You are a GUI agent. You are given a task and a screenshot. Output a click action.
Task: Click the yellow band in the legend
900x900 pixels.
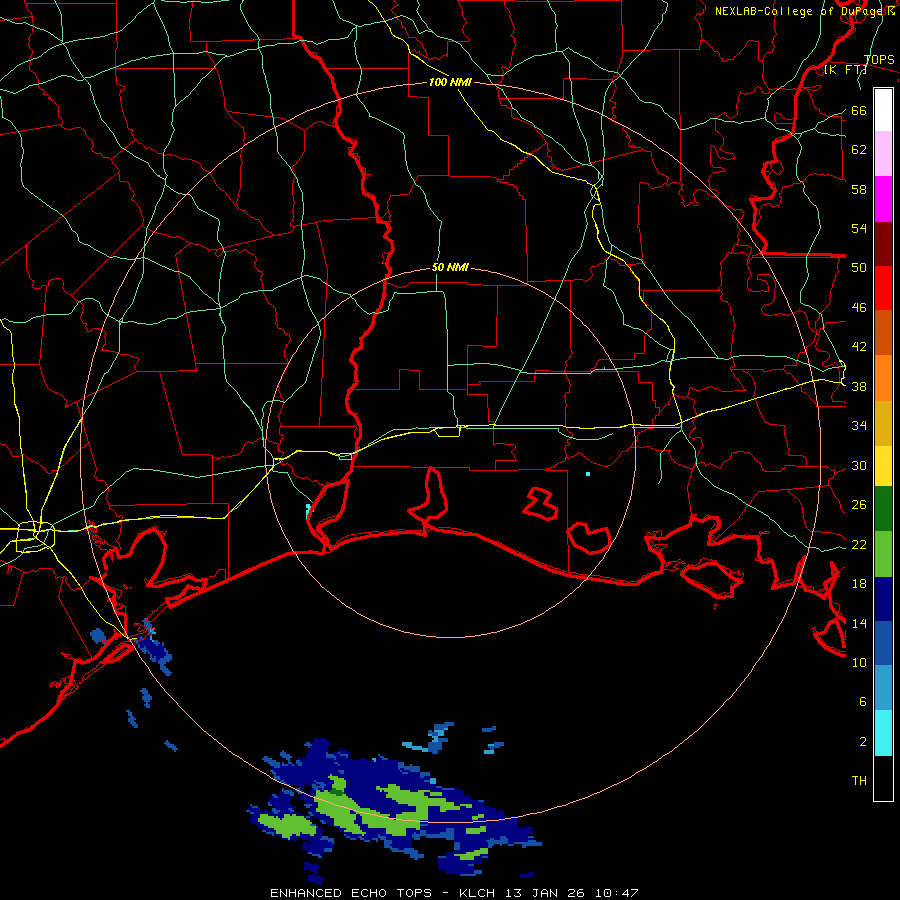coord(883,466)
